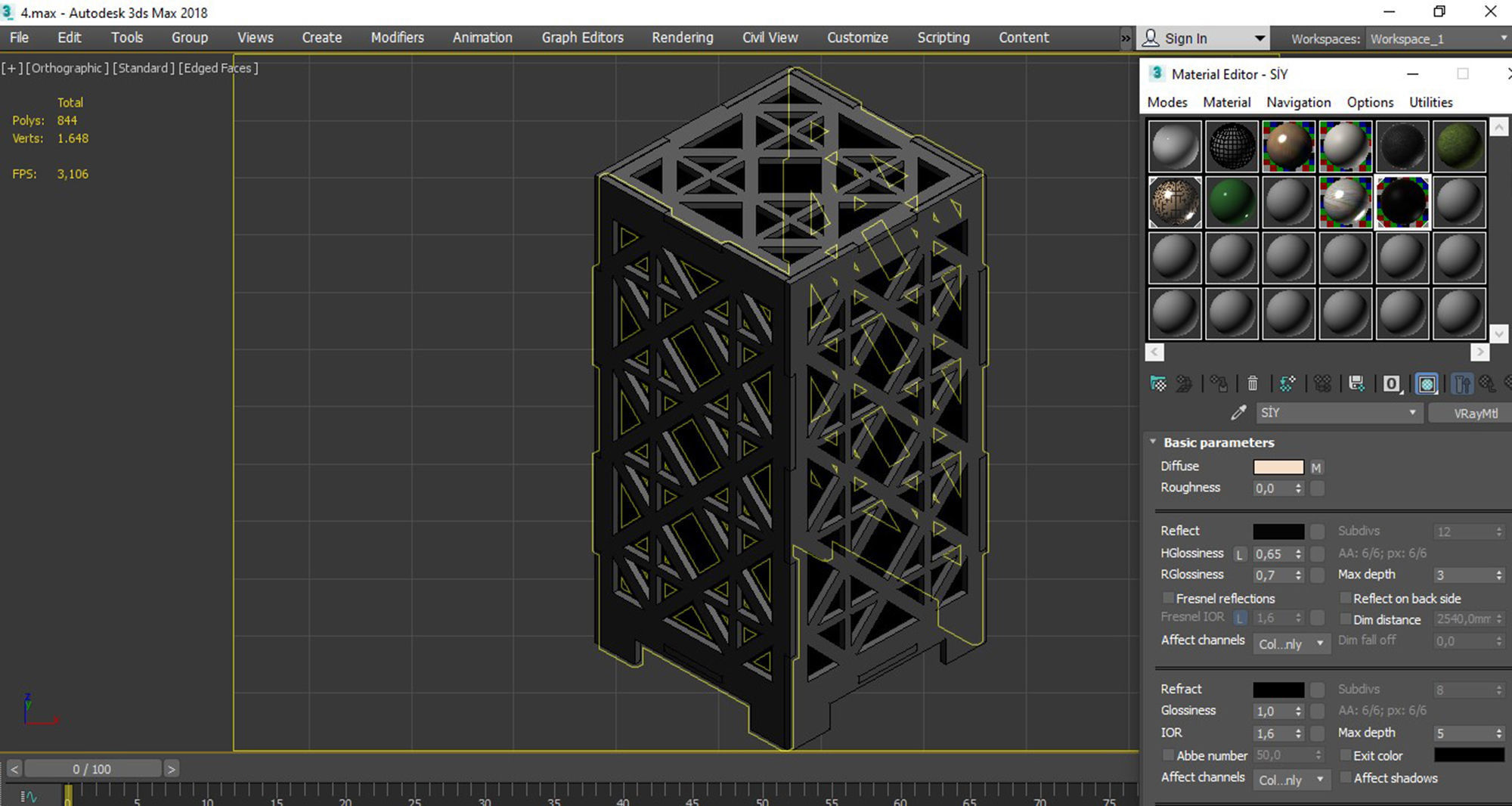Open Reflect Affect channels dropdown

(x=1291, y=643)
